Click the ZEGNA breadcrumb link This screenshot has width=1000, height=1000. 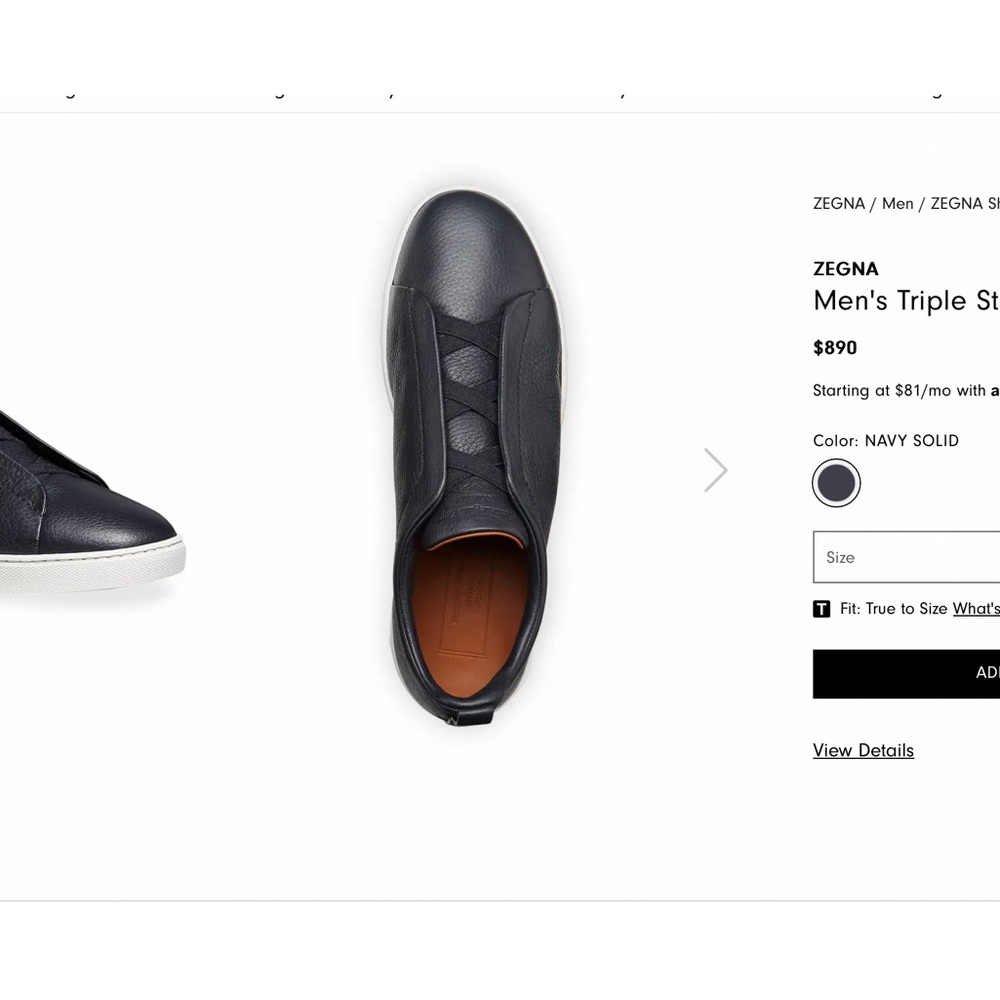pyautogui.click(x=839, y=203)
